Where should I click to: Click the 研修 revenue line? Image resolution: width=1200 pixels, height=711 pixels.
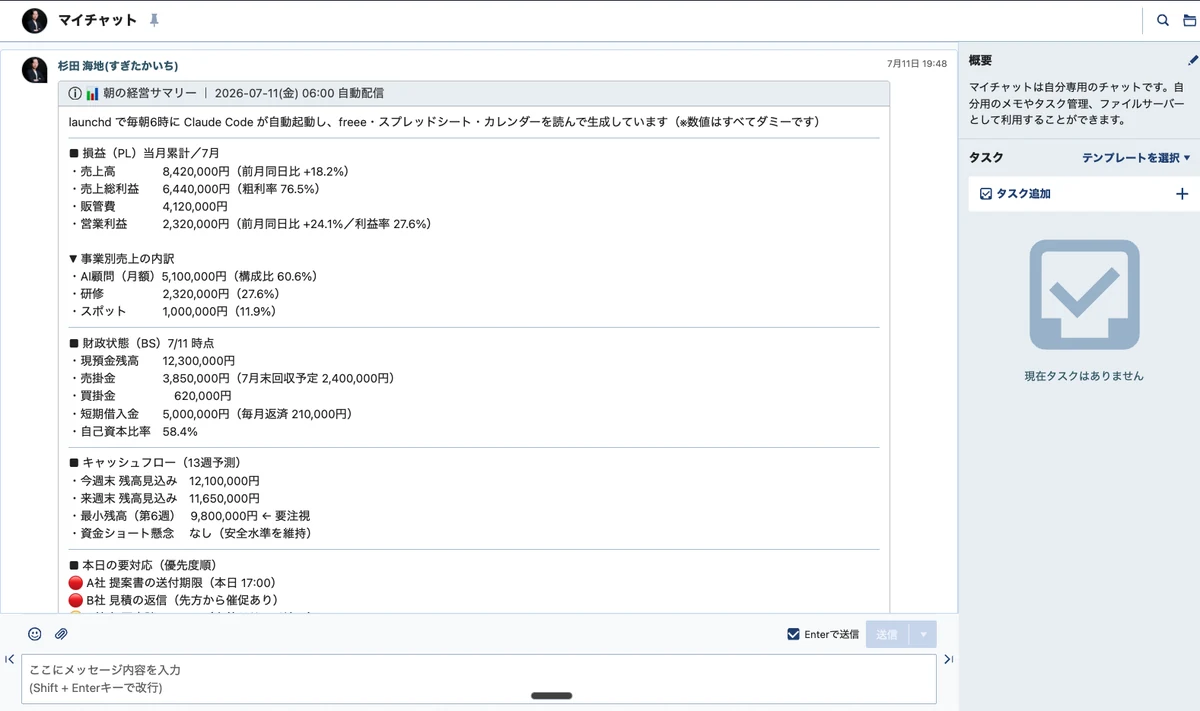tap(174, 294)
